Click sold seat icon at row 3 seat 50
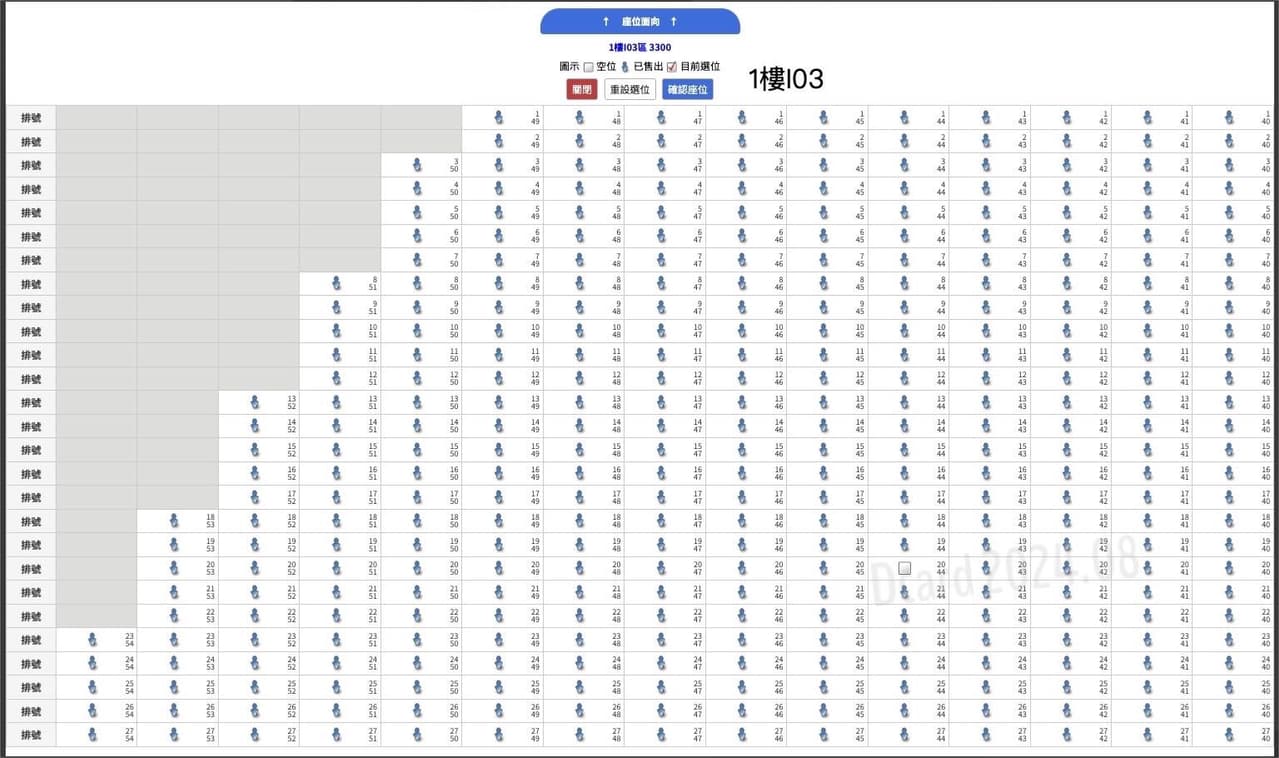 click(417, 165)
